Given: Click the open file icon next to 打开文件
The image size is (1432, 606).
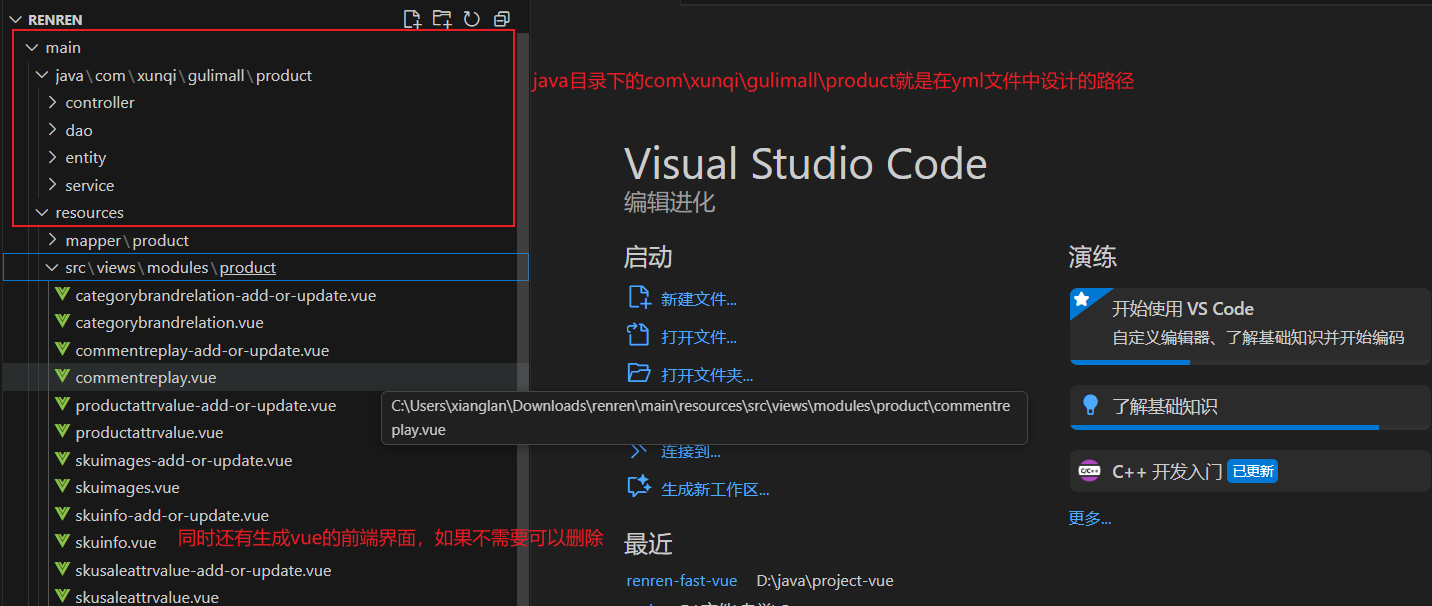Looking at the screenshot, I should (x=638, y=335).
